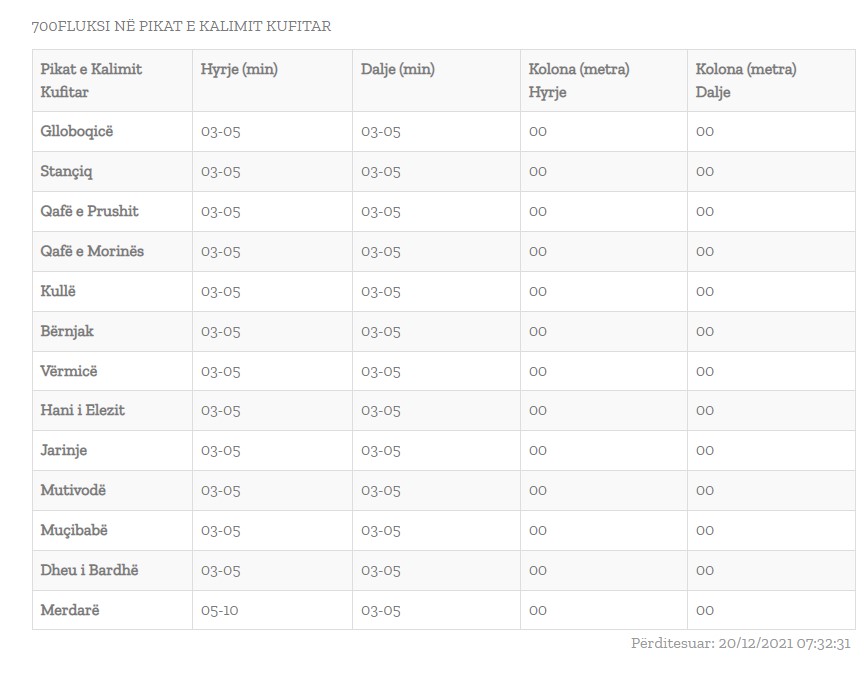The image size is (864, 674).
Task: Select the Muçibabë row name
Action: click(74, 531)
